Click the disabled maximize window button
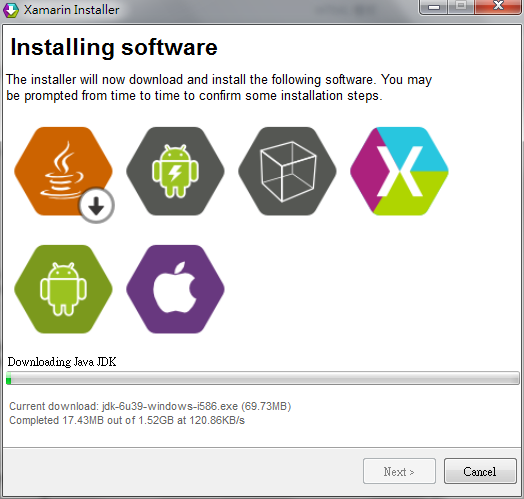Viewport: 524px width, 499px height. [x=461, y=6]
